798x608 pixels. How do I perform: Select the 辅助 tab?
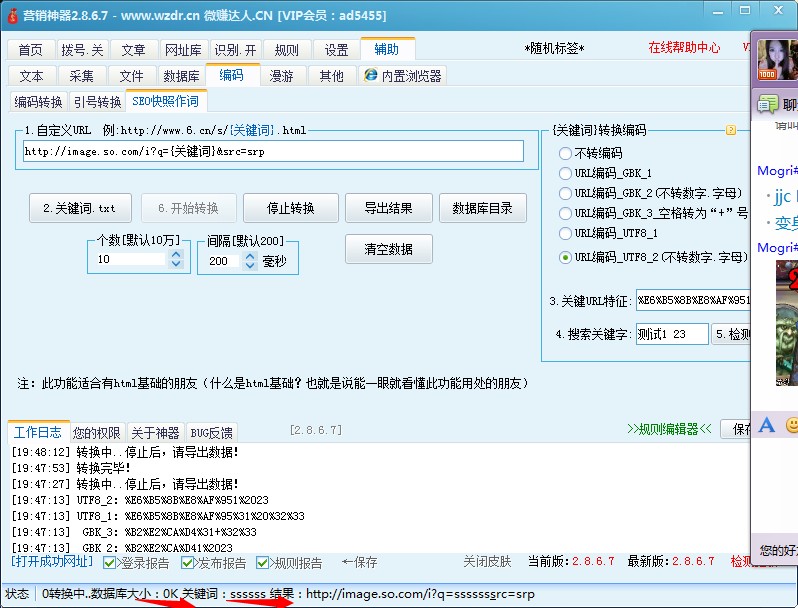387,49
